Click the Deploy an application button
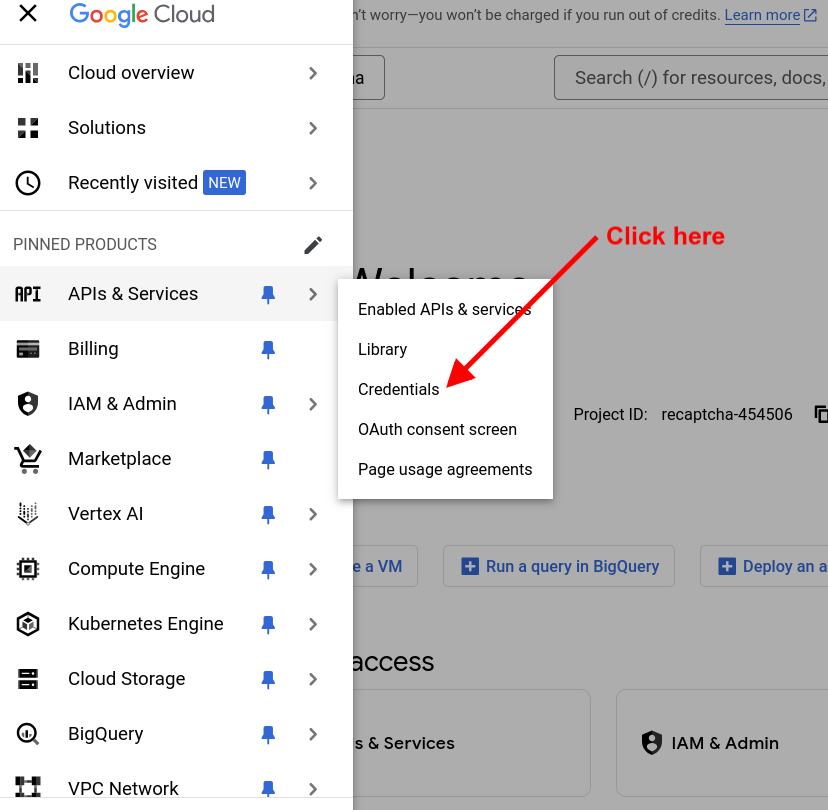828x810 pixels. pyautogui.click(x=764, y=566)
